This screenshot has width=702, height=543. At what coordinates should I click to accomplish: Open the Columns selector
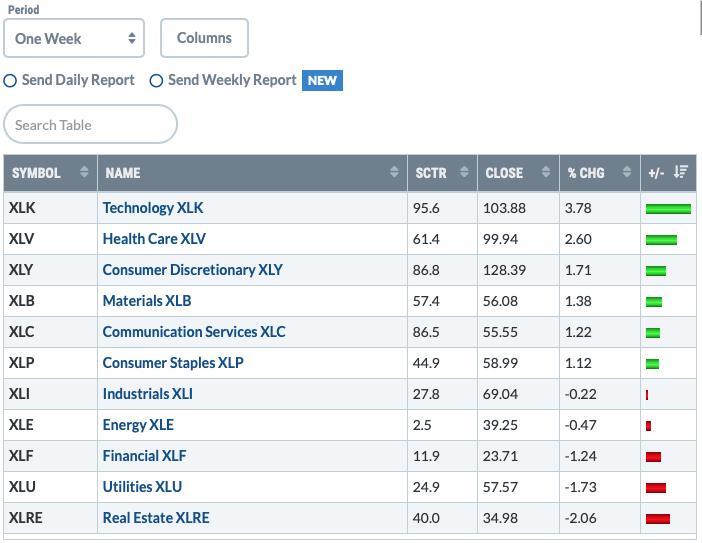[204, 38]
